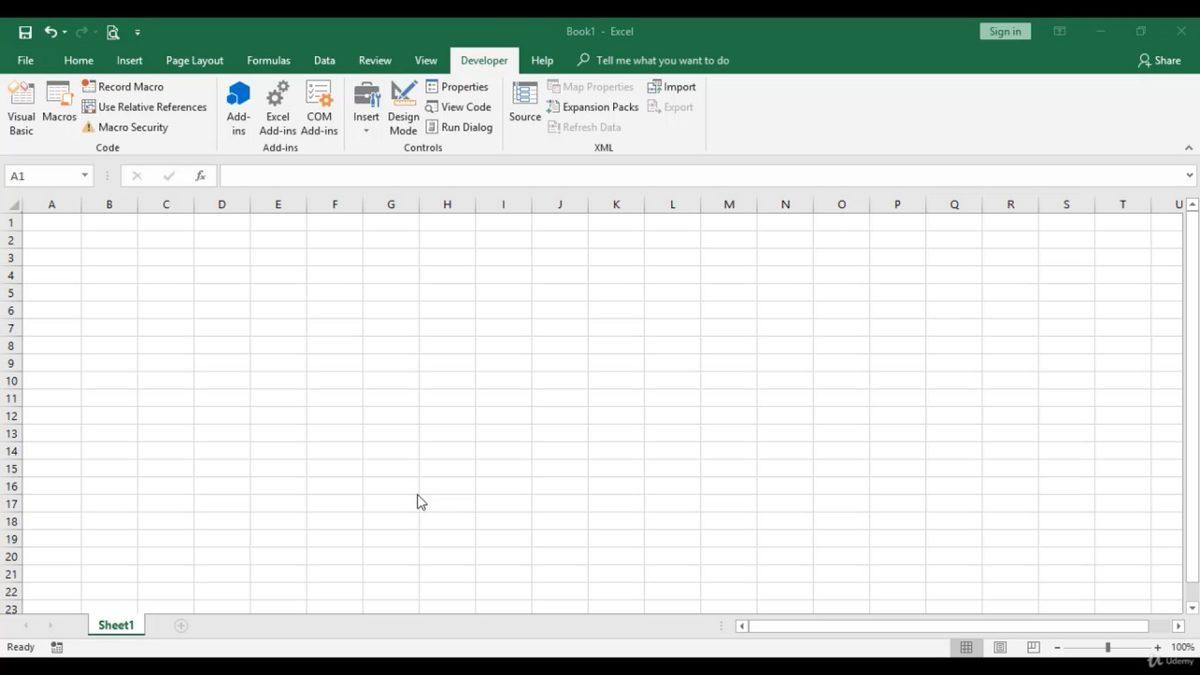Enable Properties in Controls group
Viewport: 1200px width, 675px height.
[x=458, y=86]
